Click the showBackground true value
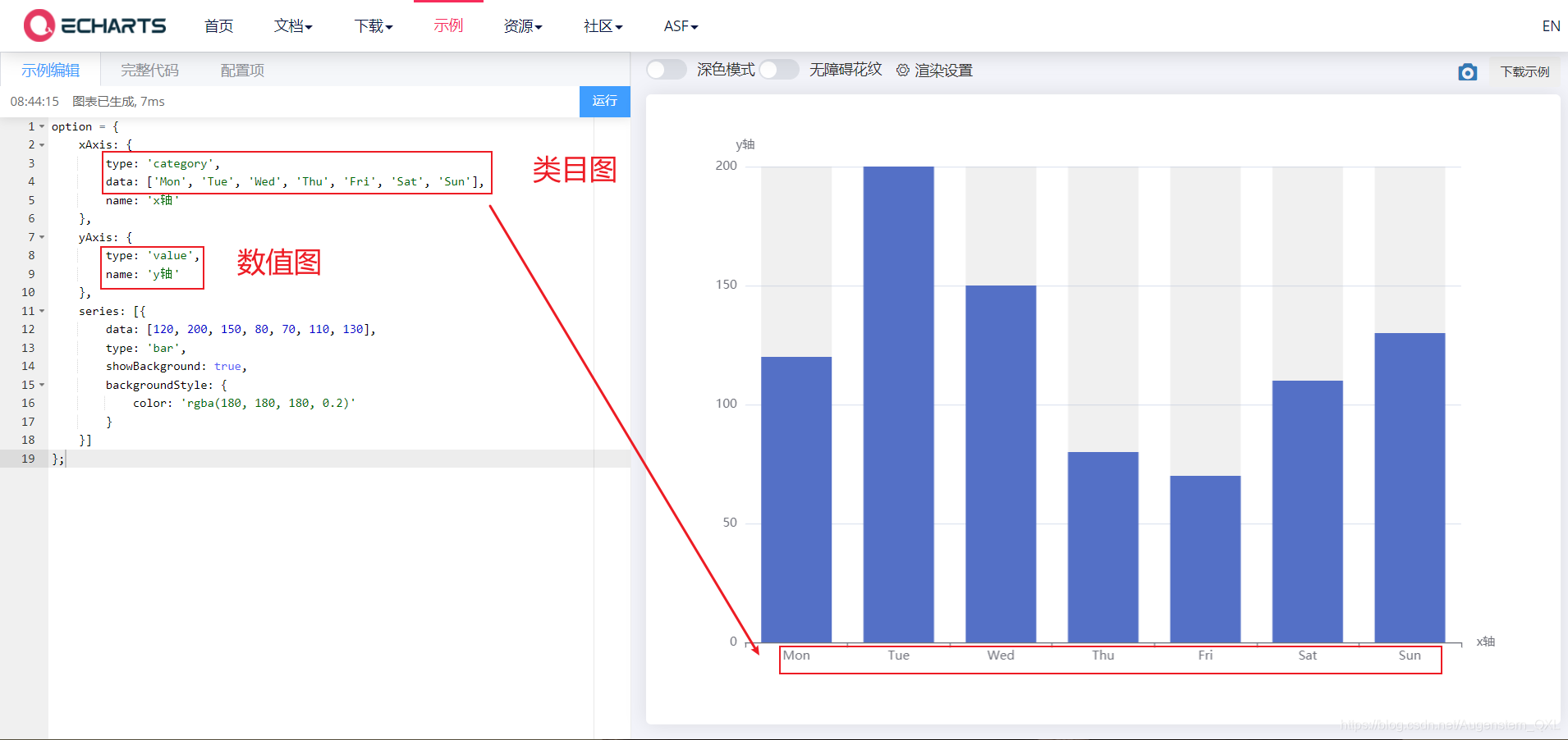The width and height of the screenshot is (1568, 740). point(227,367)
